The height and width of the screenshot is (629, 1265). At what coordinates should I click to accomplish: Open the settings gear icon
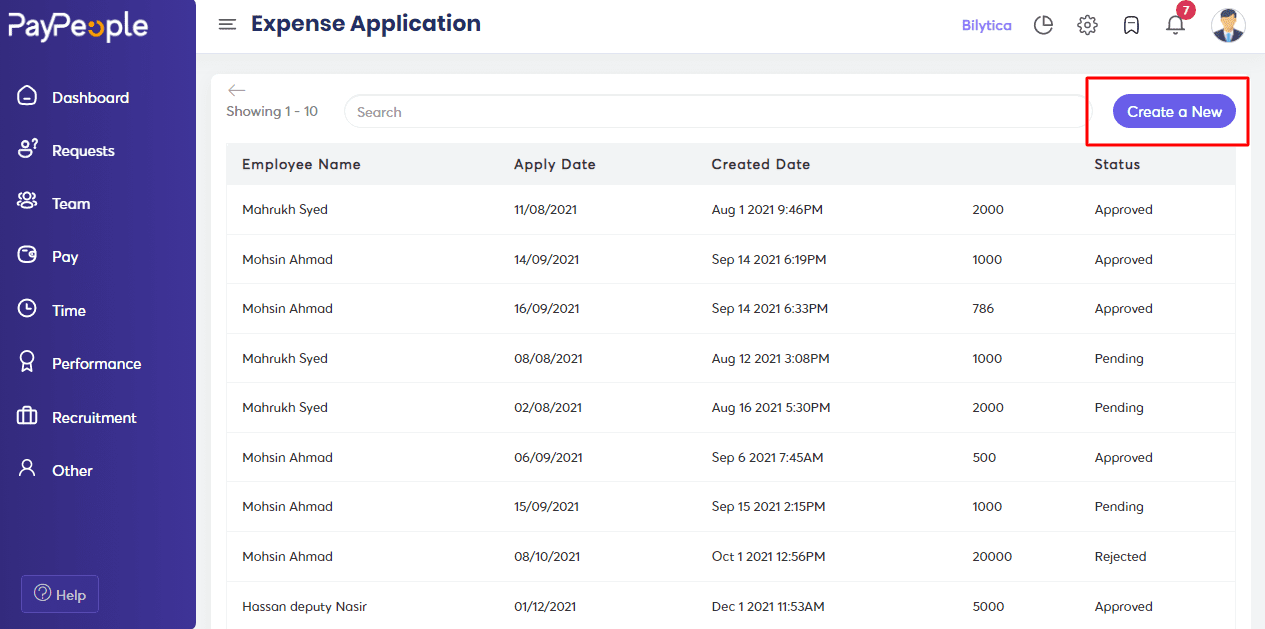pyautogui.click(x=1087, y=25)
